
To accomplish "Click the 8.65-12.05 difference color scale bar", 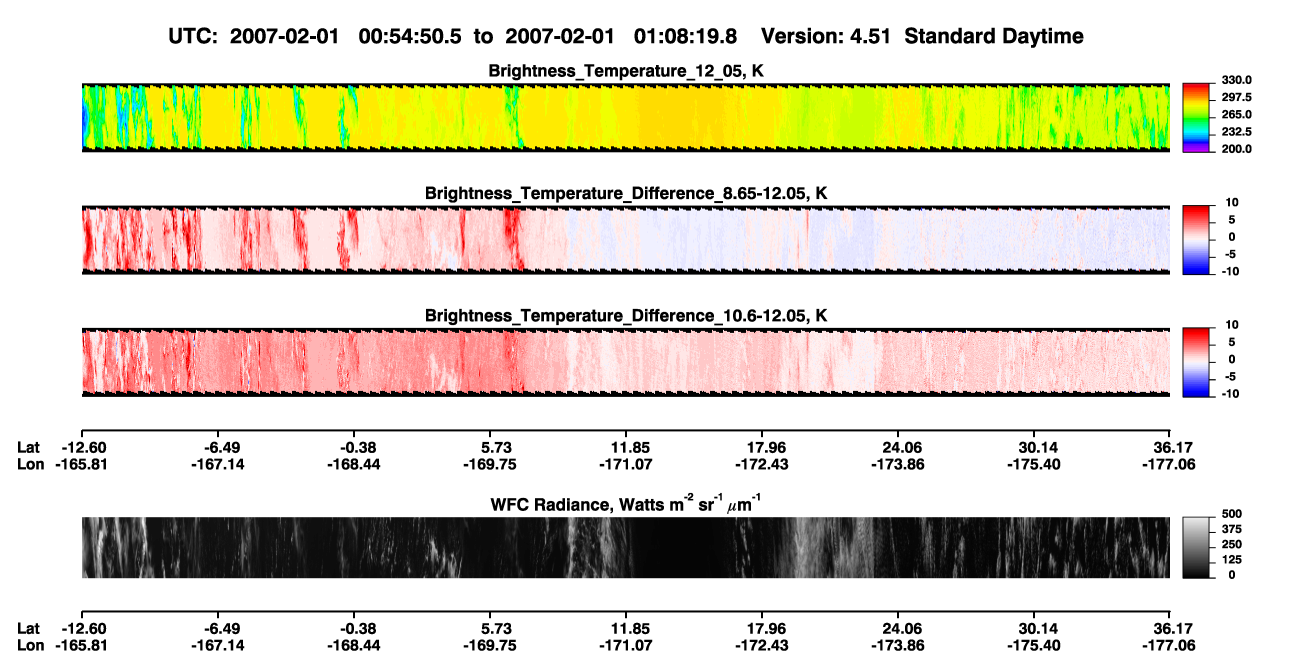I will (x=1196, y=238).
